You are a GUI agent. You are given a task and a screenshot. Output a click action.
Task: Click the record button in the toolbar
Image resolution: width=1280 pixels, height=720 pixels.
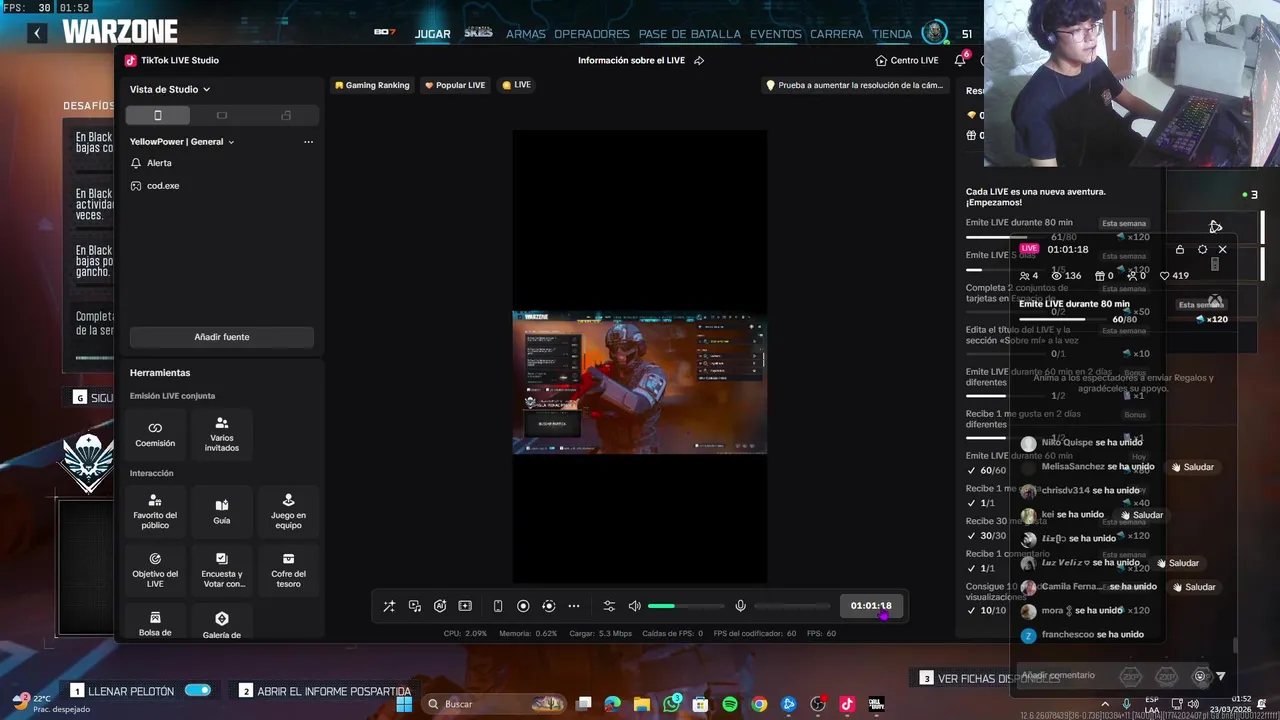point(523,606)
